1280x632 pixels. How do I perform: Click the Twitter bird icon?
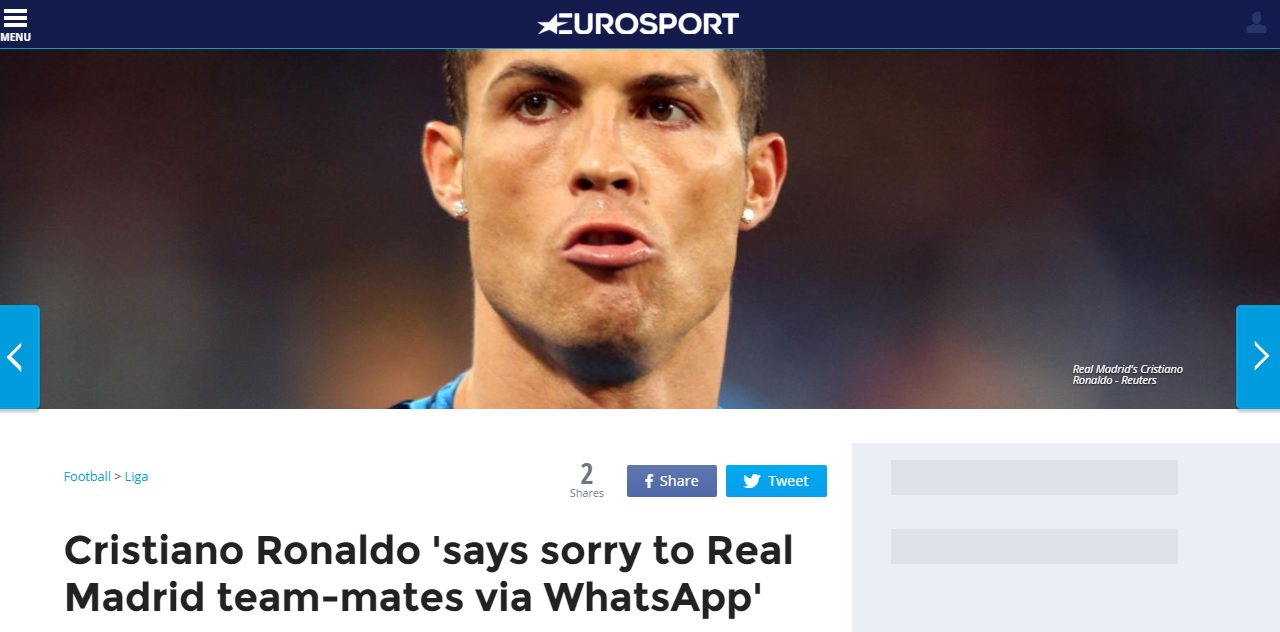752,481
